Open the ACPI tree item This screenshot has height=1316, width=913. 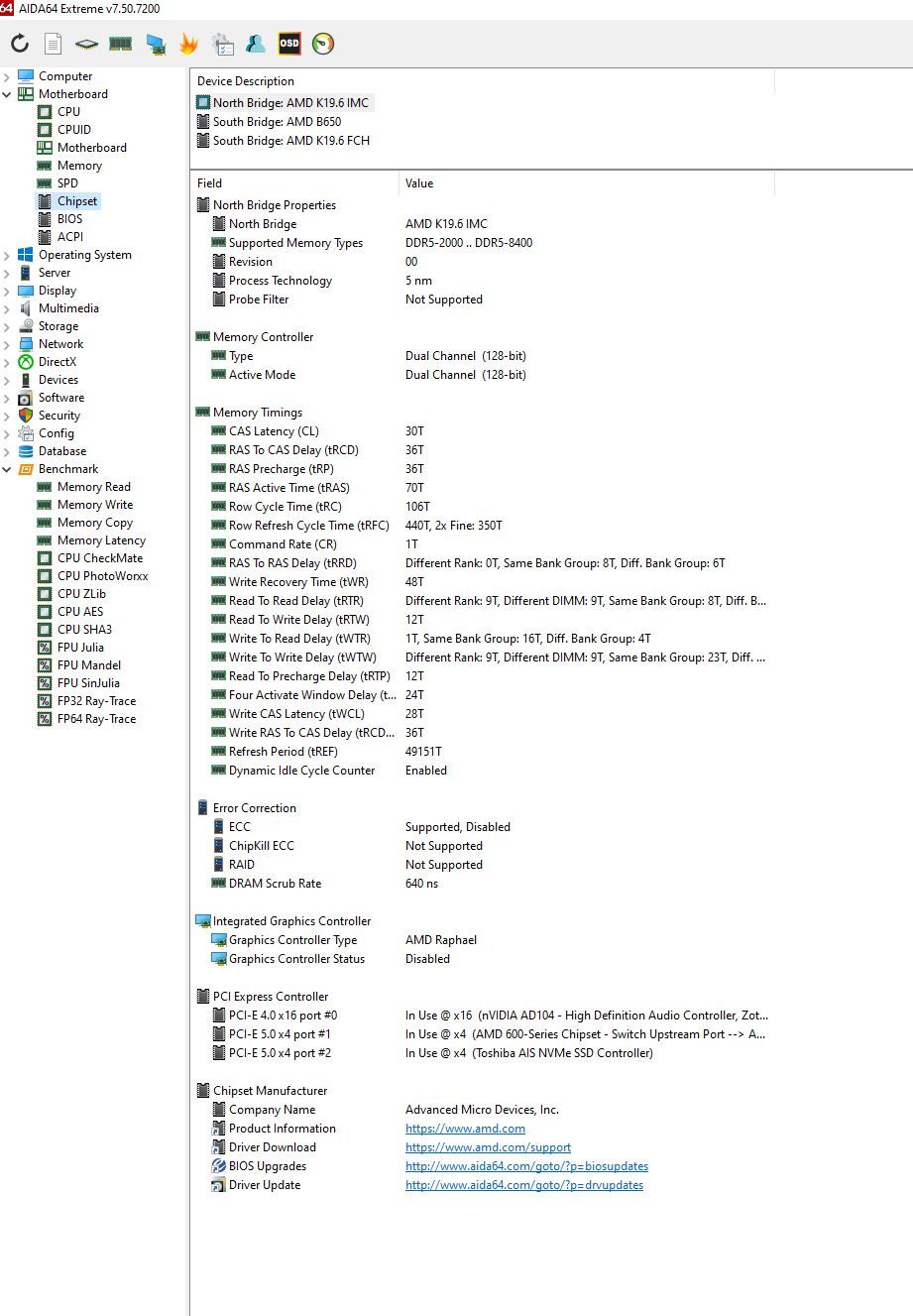[x=70, y=237]
